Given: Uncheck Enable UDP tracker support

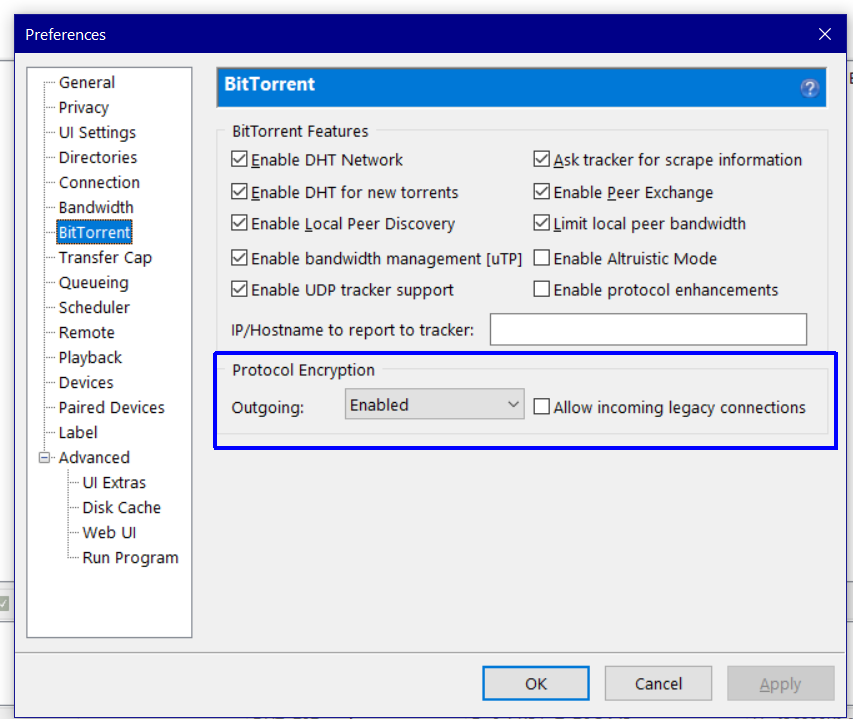Looking at the screenshot, I should click(239, 290).
